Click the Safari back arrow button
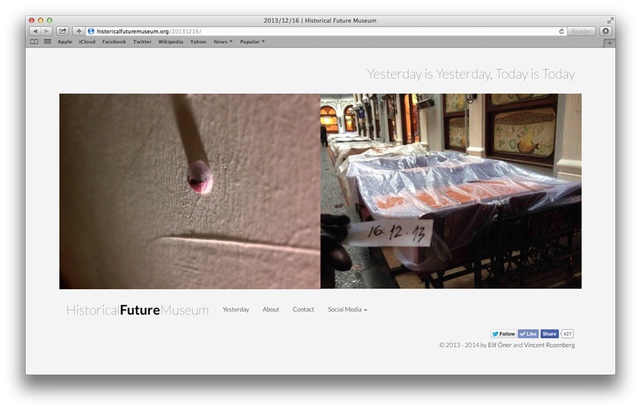This screenshot has width=640, height=410. coord(35,31)
